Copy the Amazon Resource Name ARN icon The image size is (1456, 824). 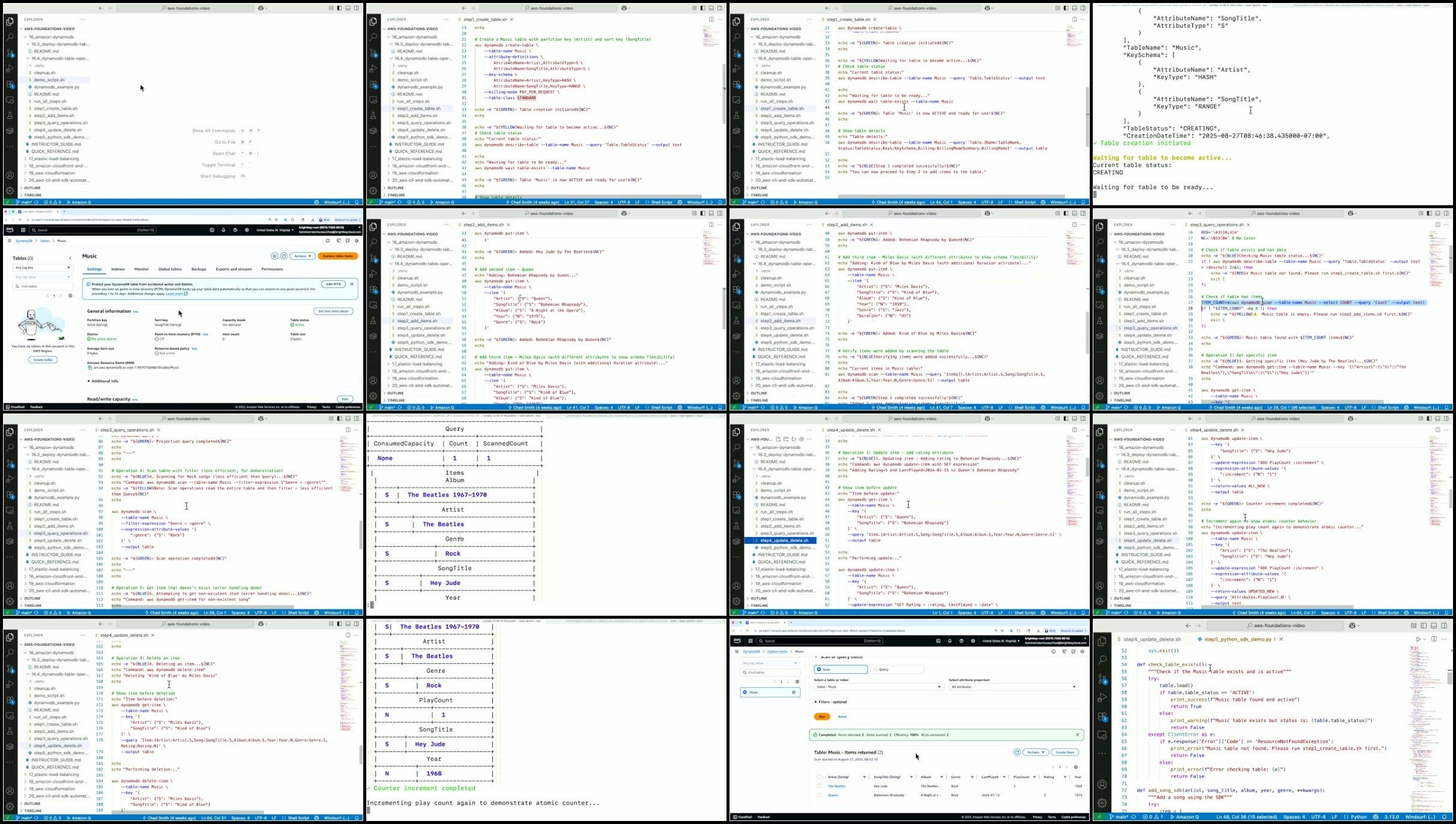(89, 367)
